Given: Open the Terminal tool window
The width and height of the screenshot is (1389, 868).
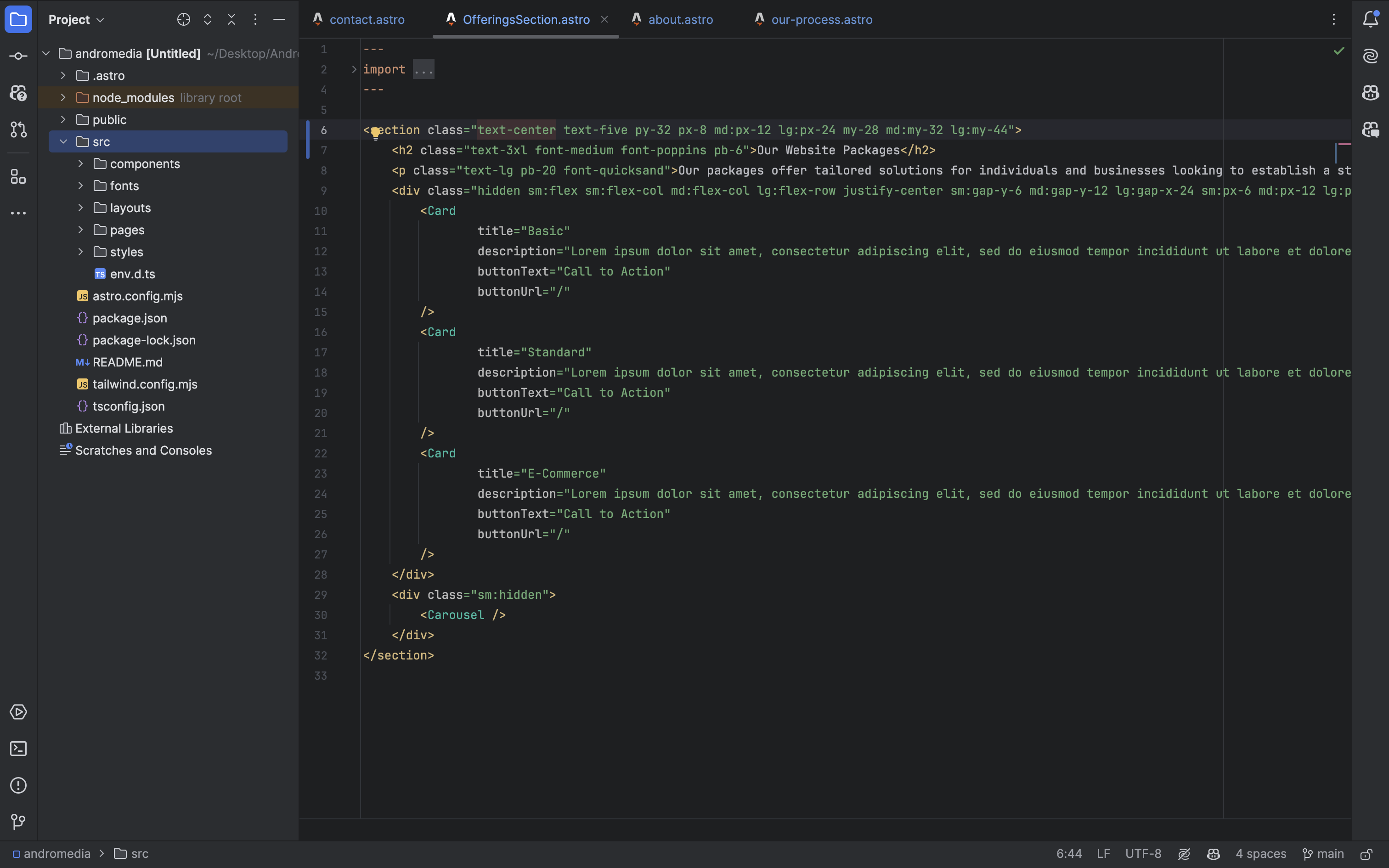Looking at the screenshot, I should 18,749.
